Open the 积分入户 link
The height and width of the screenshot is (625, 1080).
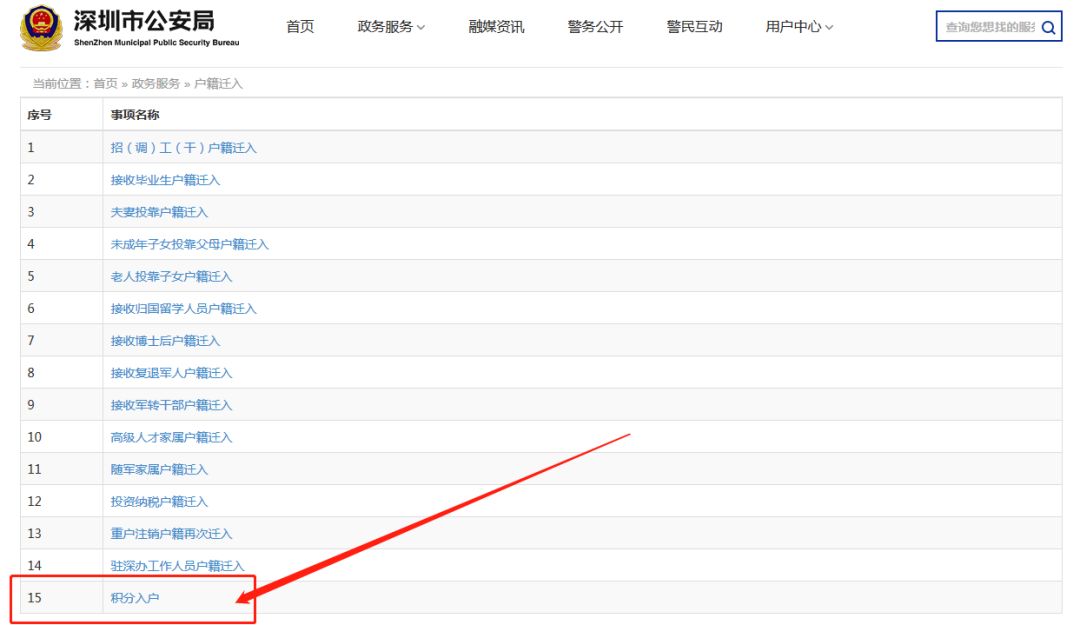pos(135,598)
